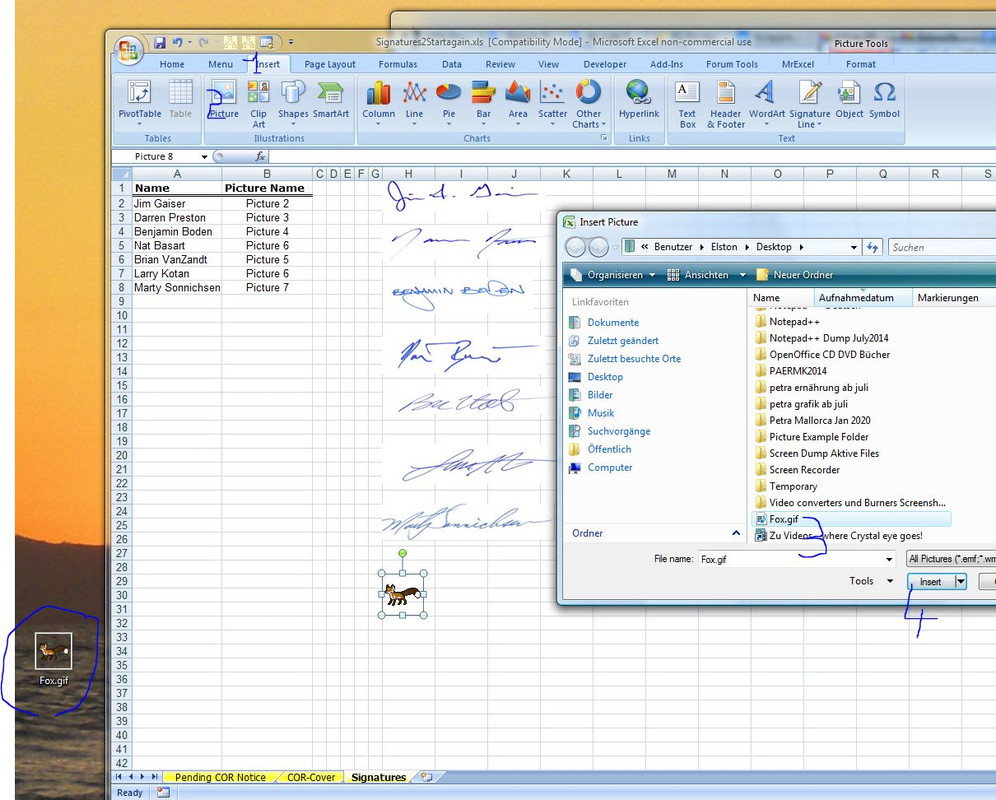This screenshot has width=996, height=800.
Task: Click the File name input field
Action: pyautogui.click(x=791, y=559)
